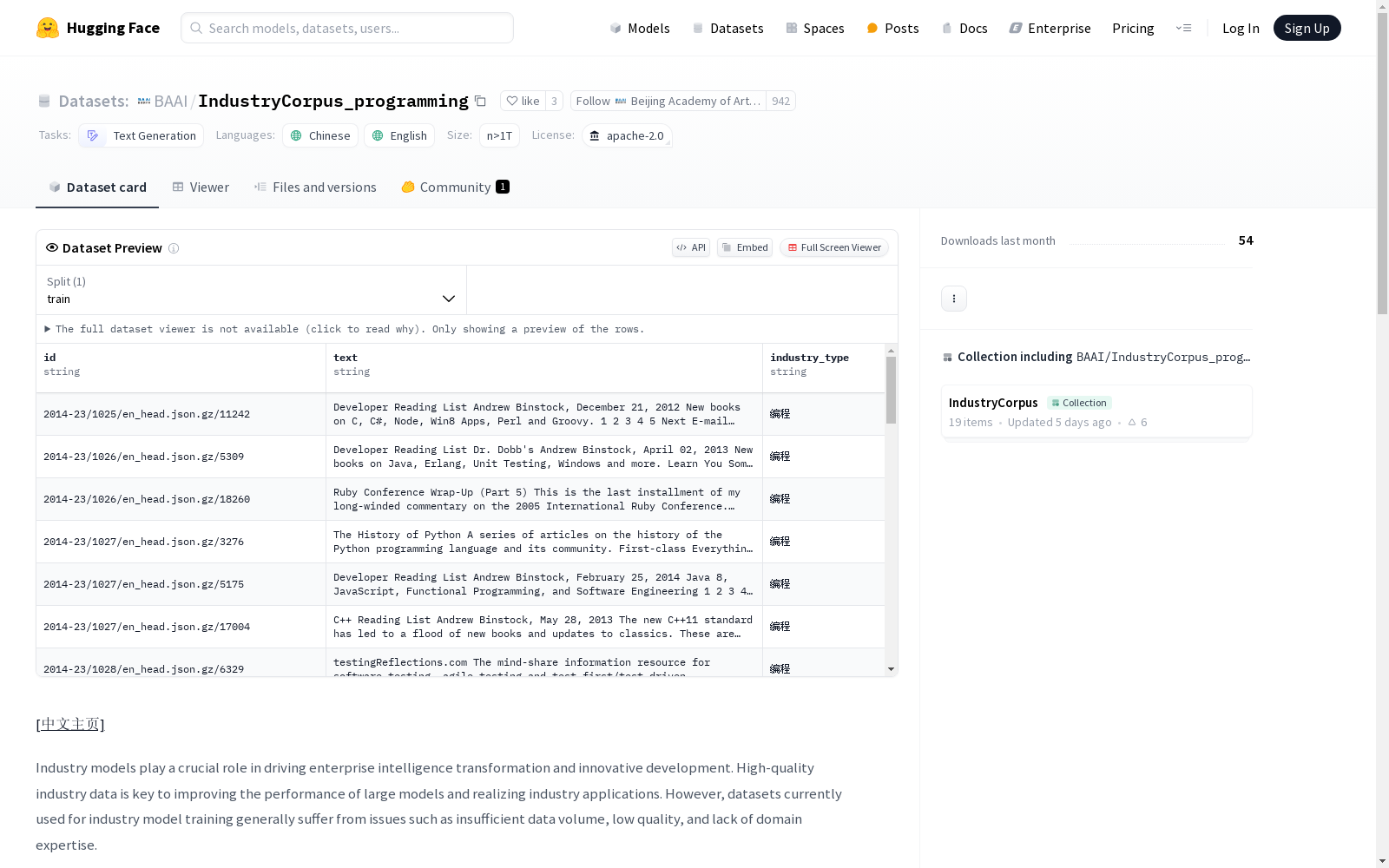Image resolution: width=1389 pixels, height=868 pixels.
Task: Open the Pricing page
Action: pyautogui.click(x=1133, y=28)
